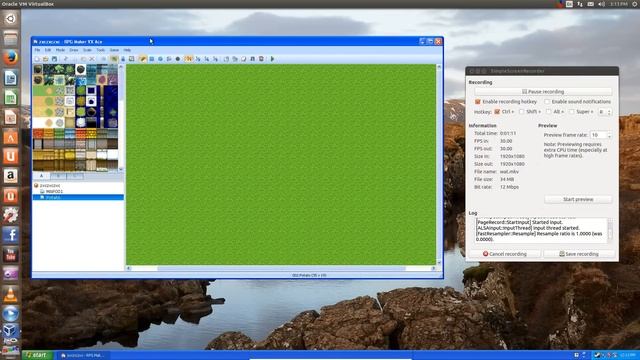Select the Ellipse drawing tool
Screen dimensions: 640x360
[x=160, y=59]
